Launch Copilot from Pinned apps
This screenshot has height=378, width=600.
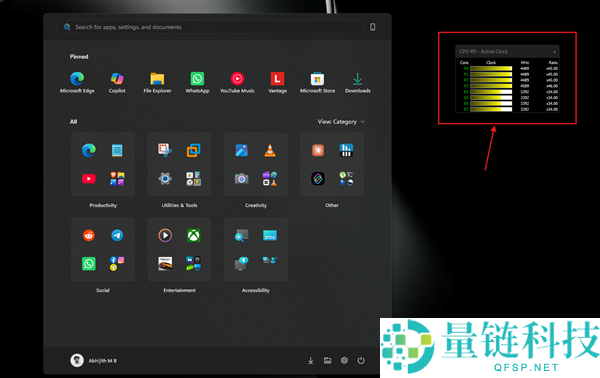coord(117,82)
